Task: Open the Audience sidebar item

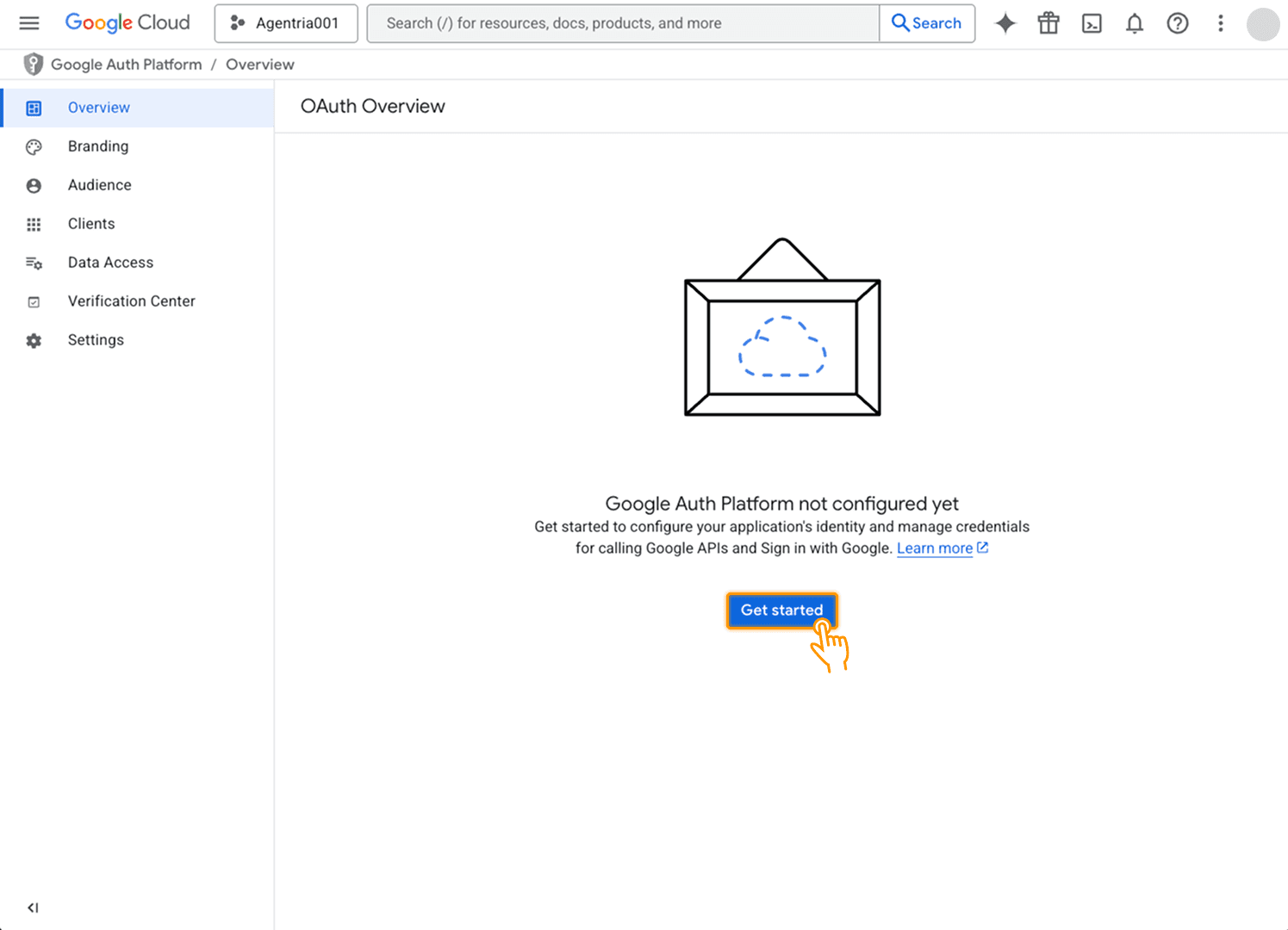Action: click(x=137, y=185)
